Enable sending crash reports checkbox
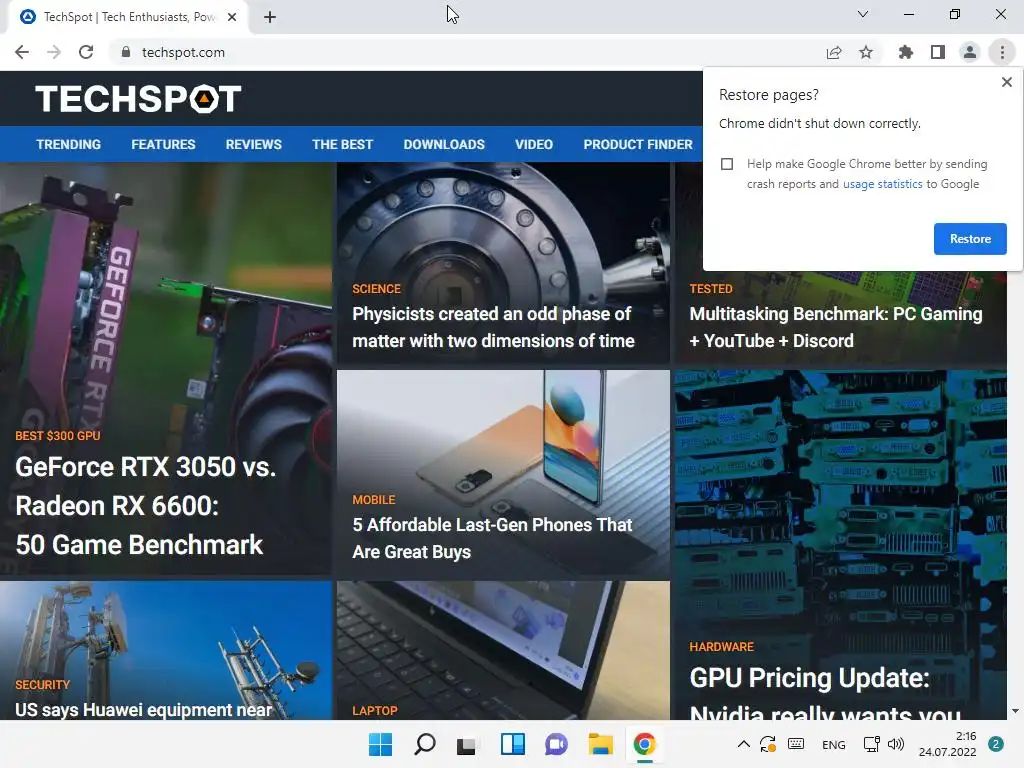This screenshot has width=1024, height=768. click(727, 164)
